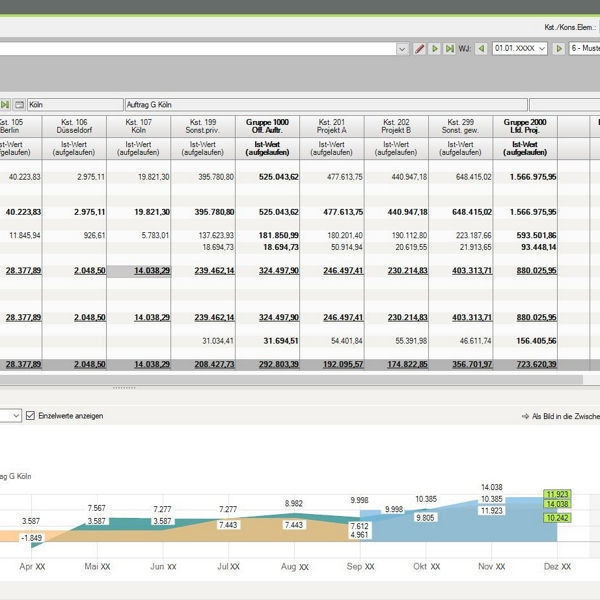
Task: Select the 'Kst. 107 Köln' column header
Action: tap(138, 126)
